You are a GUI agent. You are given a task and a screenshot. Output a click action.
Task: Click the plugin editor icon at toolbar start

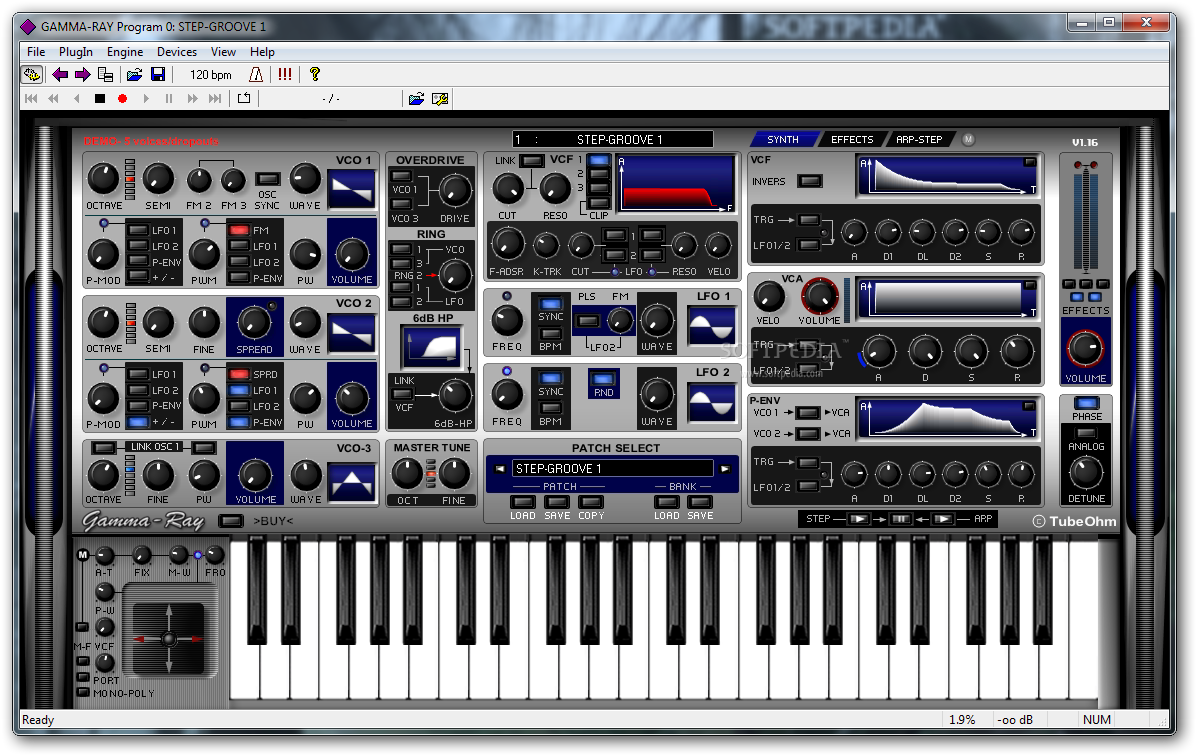[x=32, y=74]
